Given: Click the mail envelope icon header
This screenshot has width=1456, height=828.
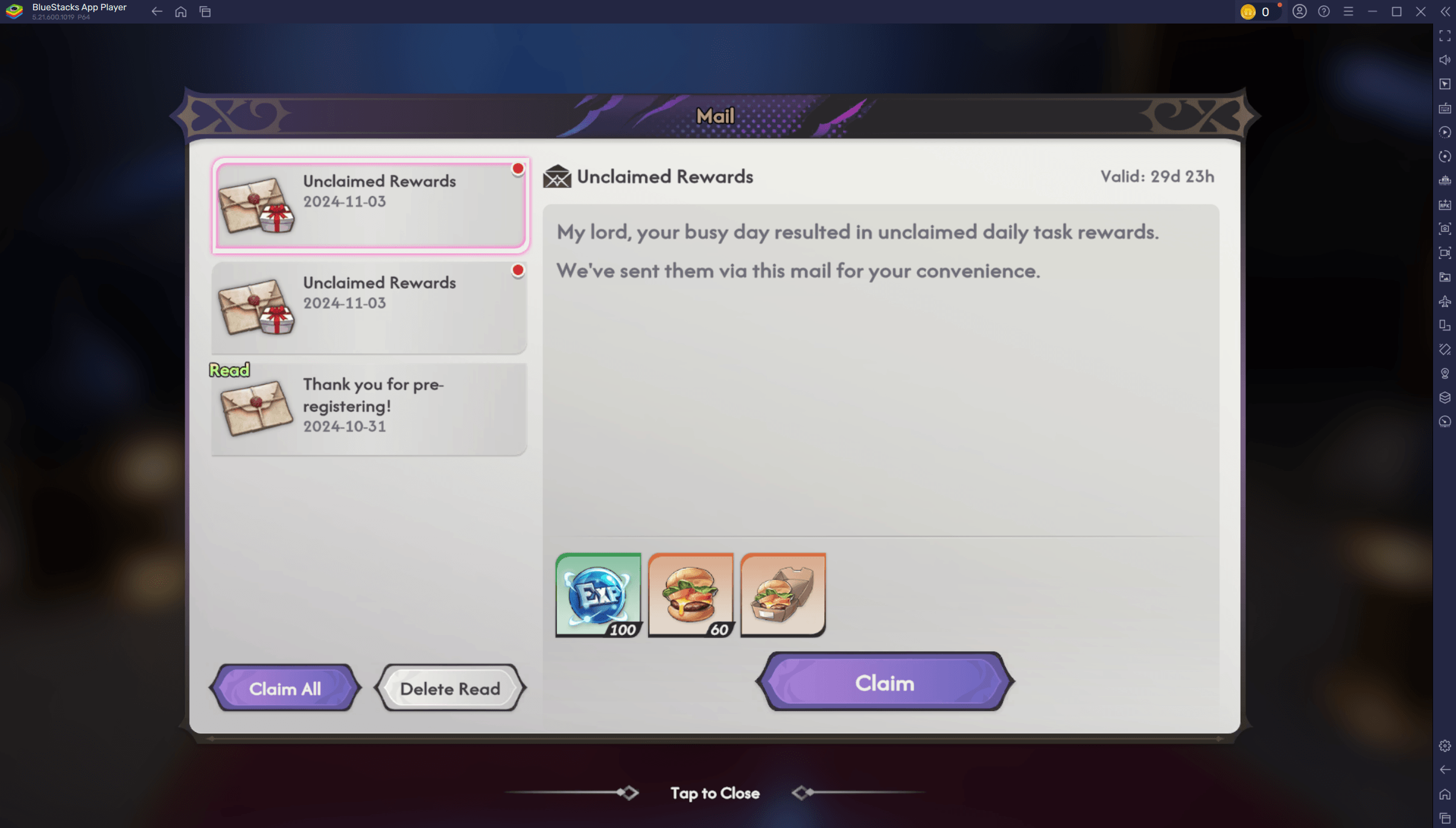Looking at the screenshot, I should point(556,176).
